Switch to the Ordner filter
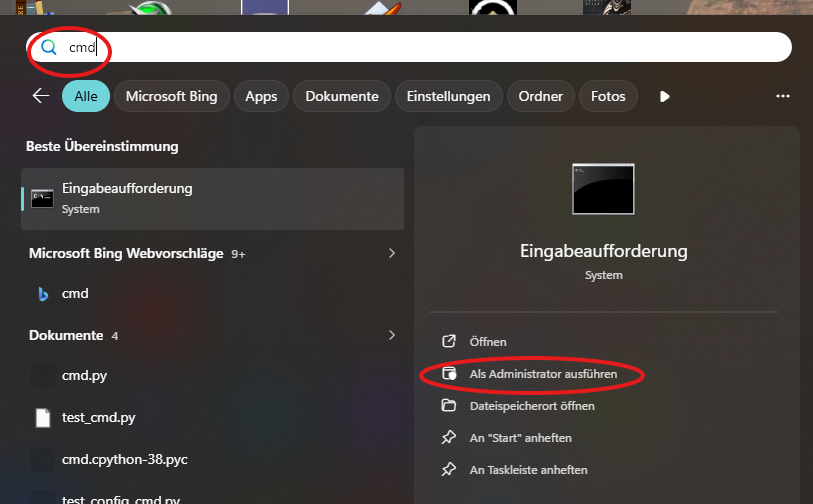 [x=541, y=96]
